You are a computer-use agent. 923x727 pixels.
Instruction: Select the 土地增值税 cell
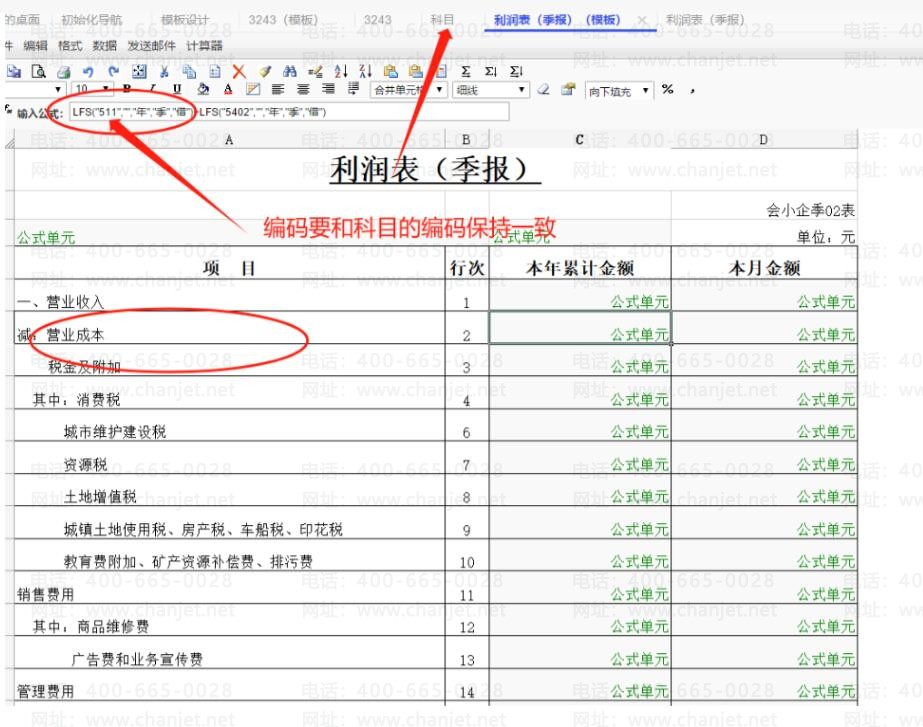pyautogui.click(x=230, y=490)
